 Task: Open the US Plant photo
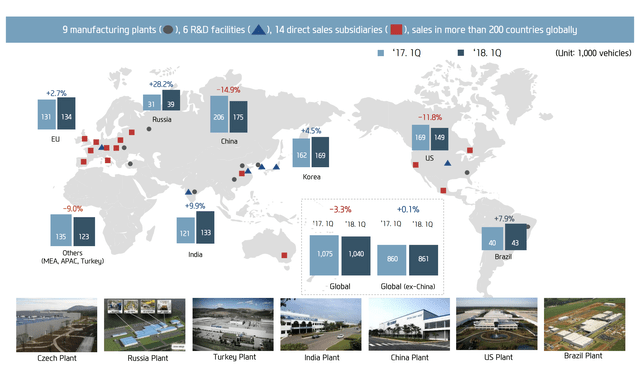[x=497, y=324]
